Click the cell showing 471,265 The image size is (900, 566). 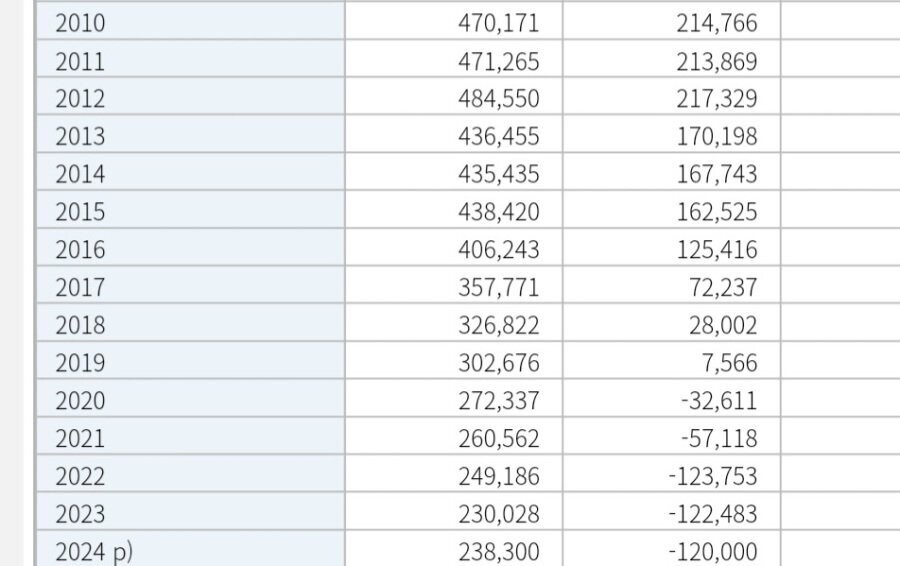(453, 59)
